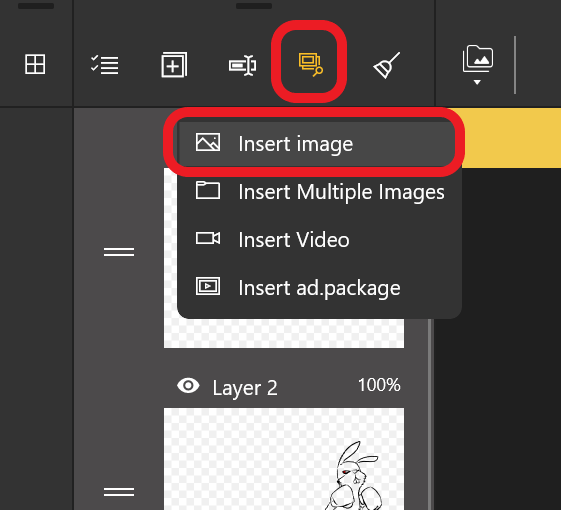The width and height of the screenshot is (561, 510).
Task: Click the drag handle beside the upper layer
Action: point(119,252)
